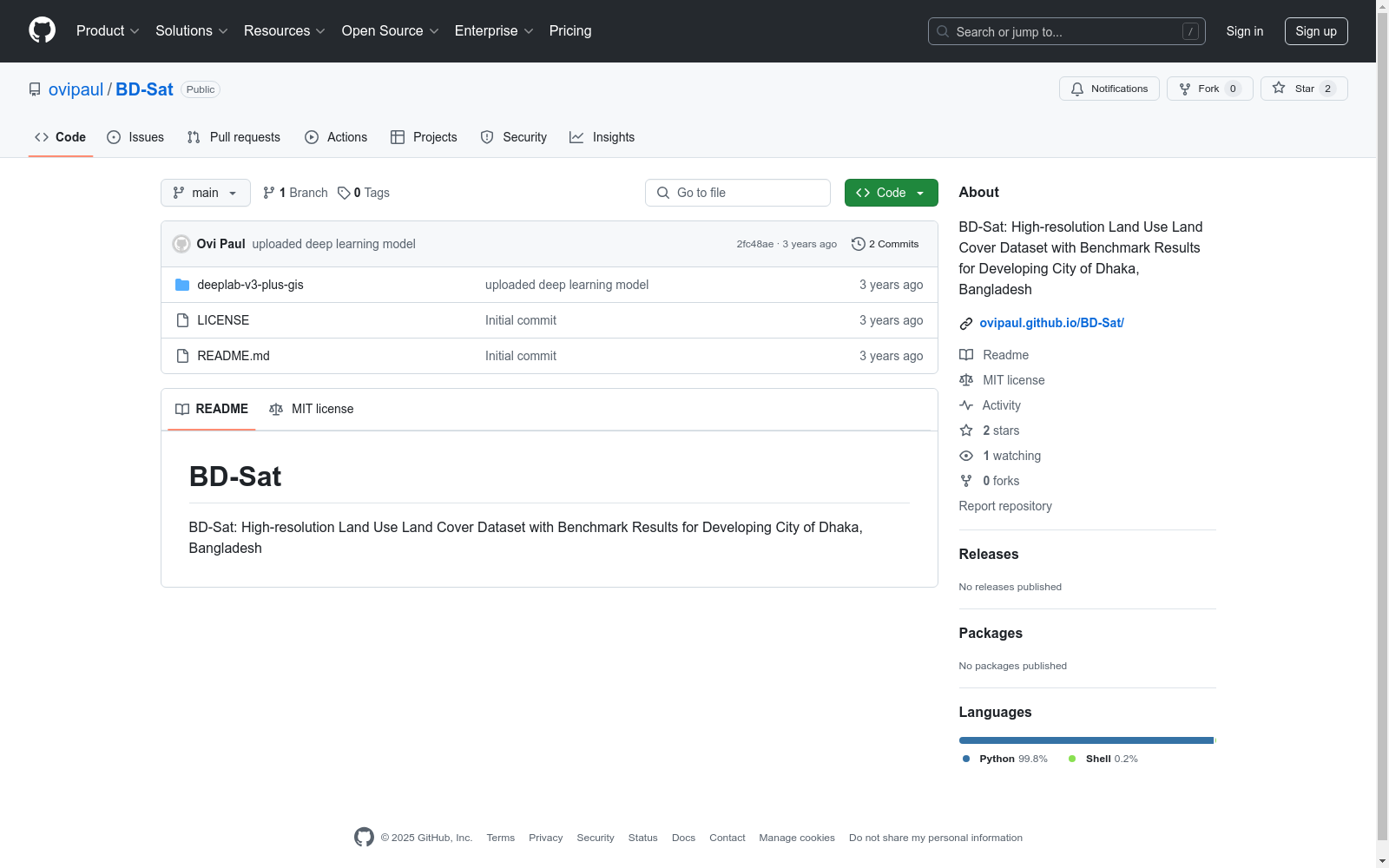
Task: Click the Python 99.8% language link
Action: [1005, 759]
